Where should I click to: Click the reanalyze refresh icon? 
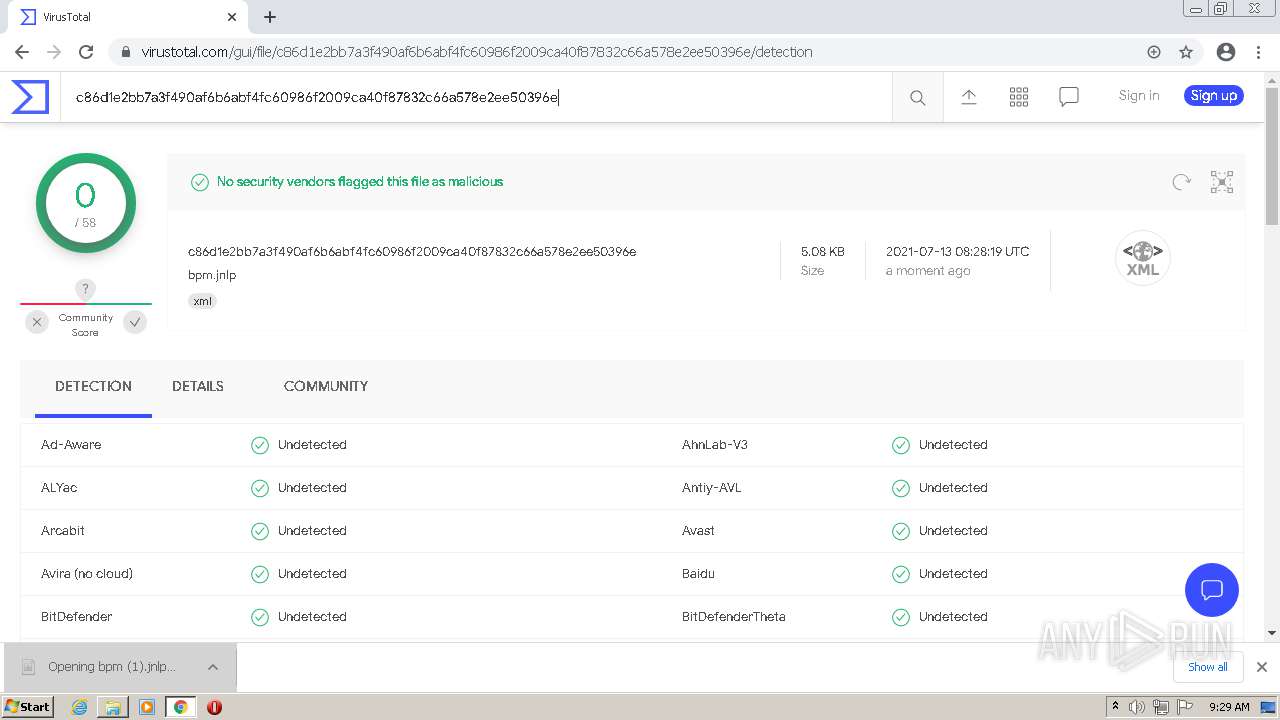tap(1181, 182)
